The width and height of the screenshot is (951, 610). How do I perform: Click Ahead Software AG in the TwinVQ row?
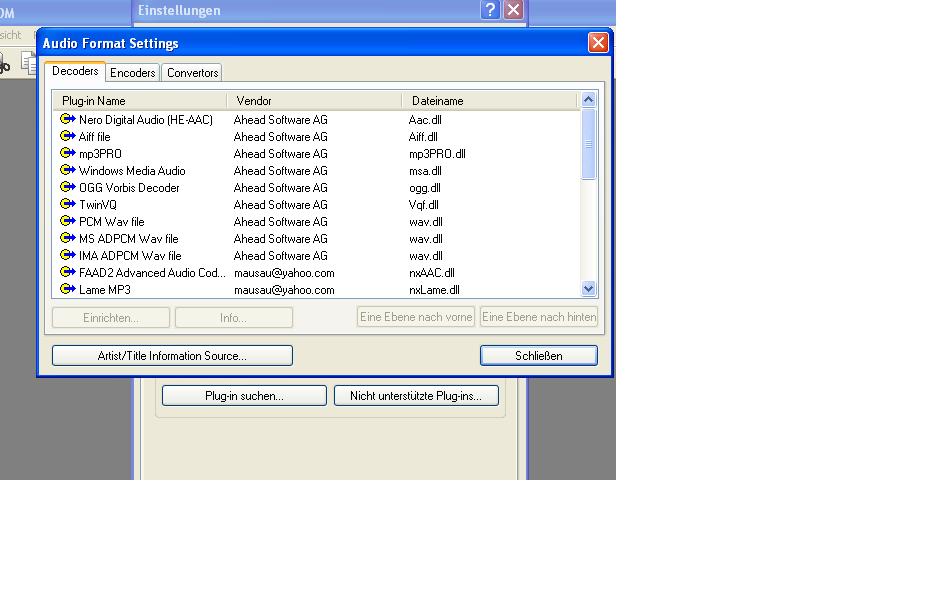(280, 204)
